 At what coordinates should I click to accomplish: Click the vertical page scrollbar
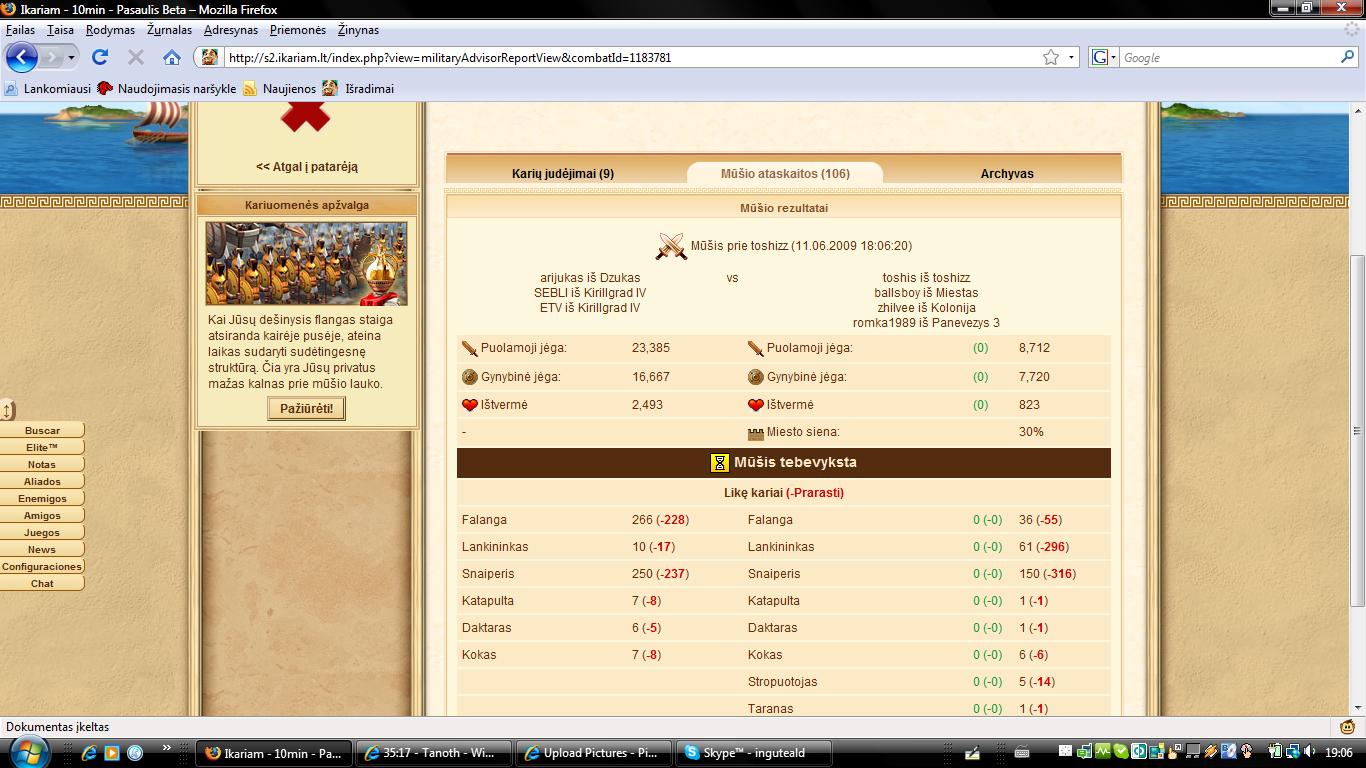click(x=1357, y=430)
